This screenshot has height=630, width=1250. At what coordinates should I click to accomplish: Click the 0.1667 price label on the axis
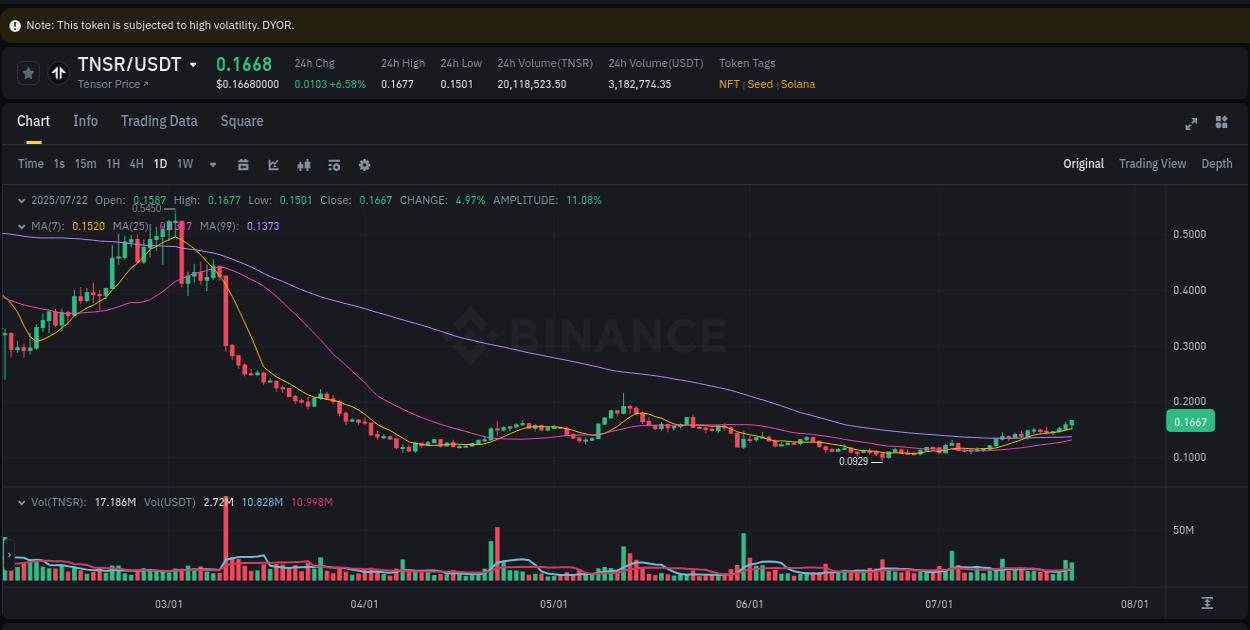(x=1190, y=421)
